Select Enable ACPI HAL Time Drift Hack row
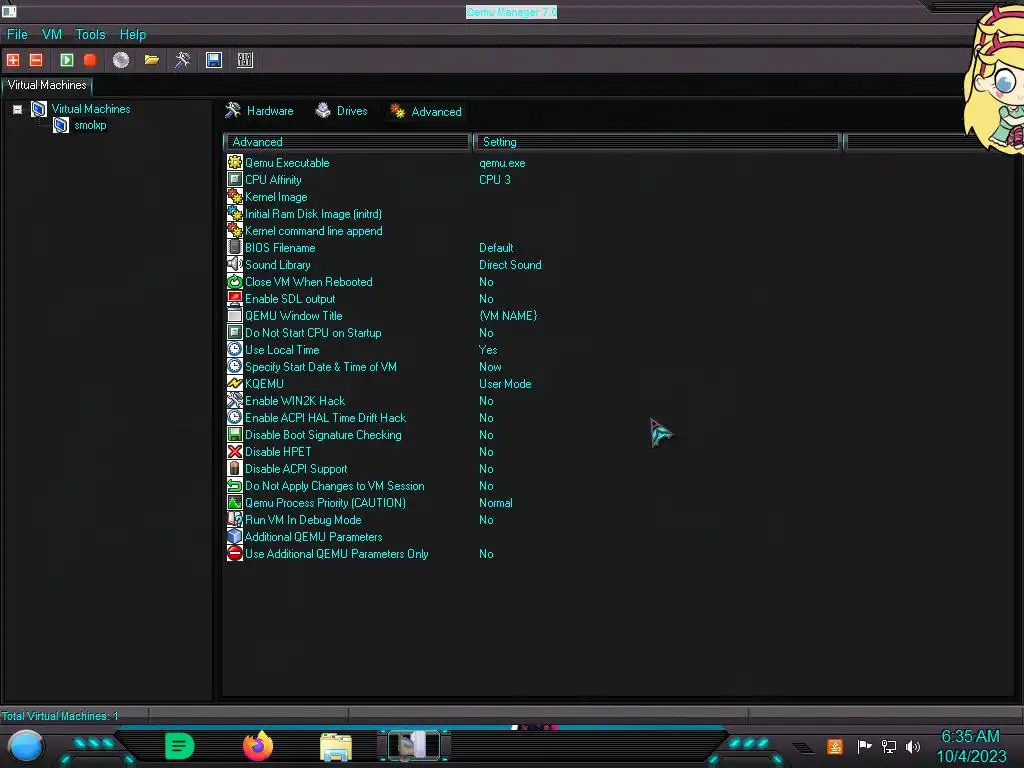The image size is (1024, 768). pyautogui.click(x=325, y=417)
